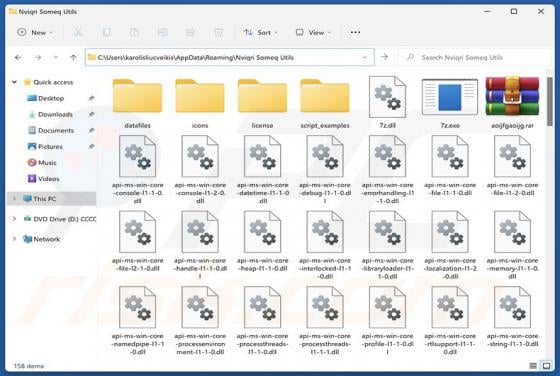Expand the address bar history chevron

(365, 57)
